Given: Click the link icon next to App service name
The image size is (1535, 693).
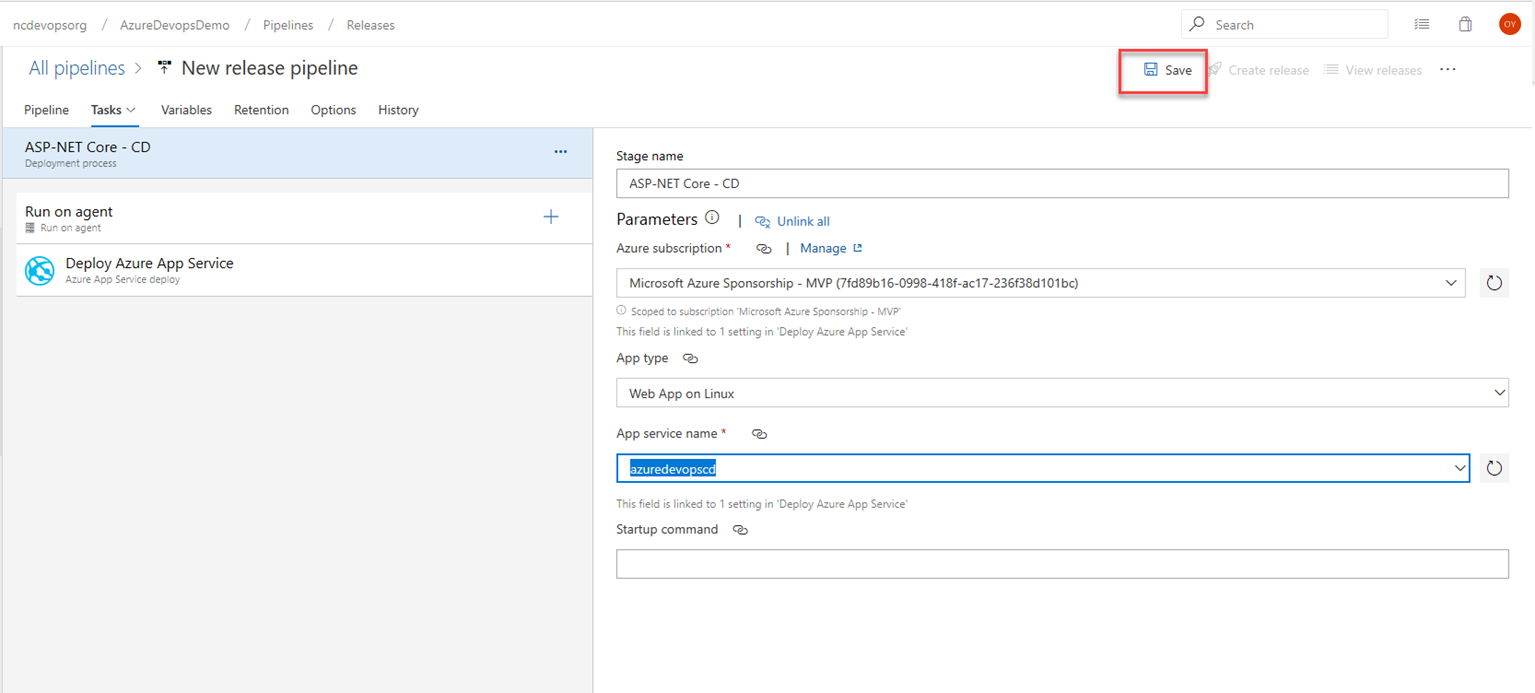Looking at the screenshot, I should (759, 434).
